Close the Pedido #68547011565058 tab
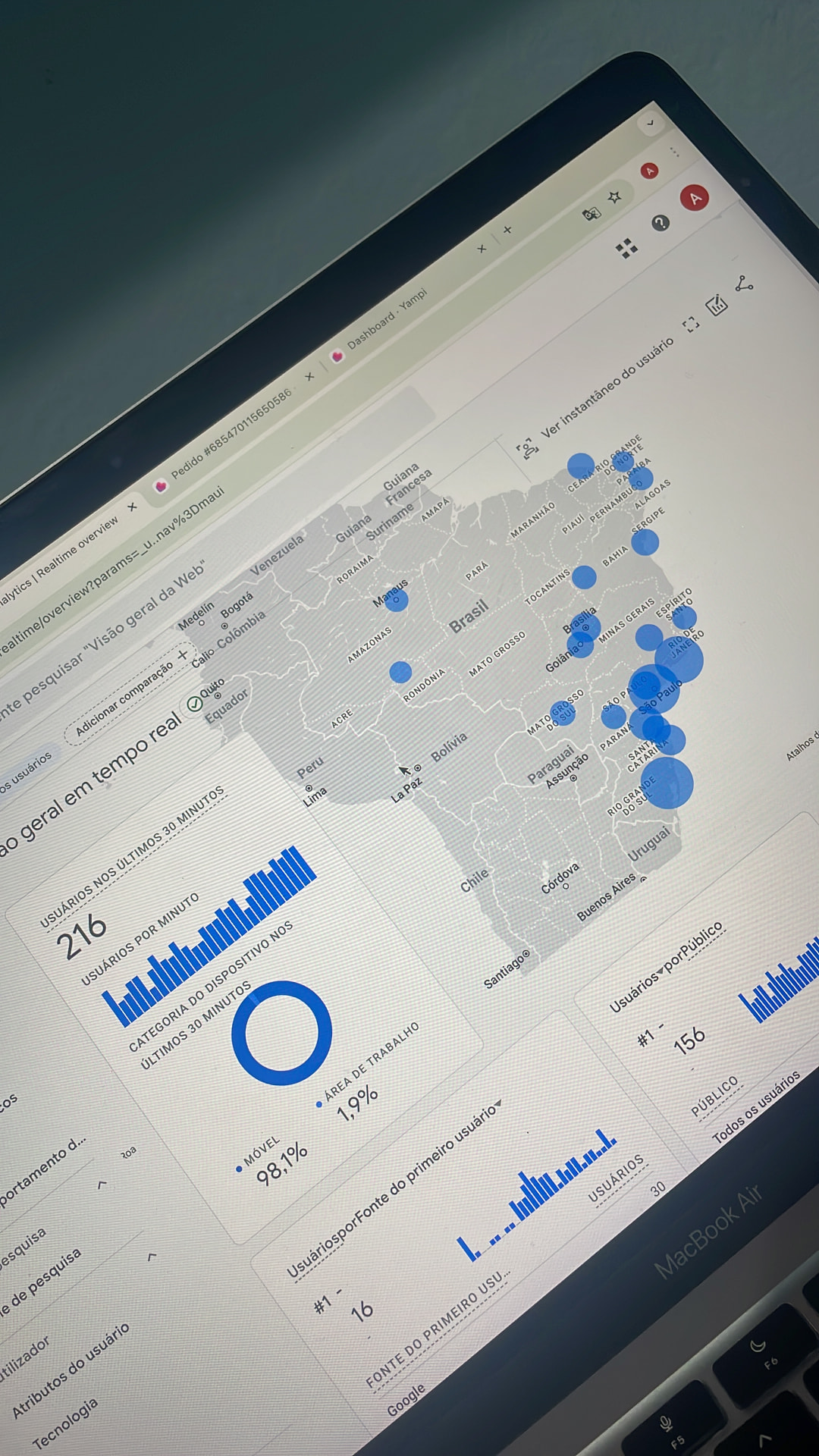Viewport: 819px width, 1456px height. 309,376
